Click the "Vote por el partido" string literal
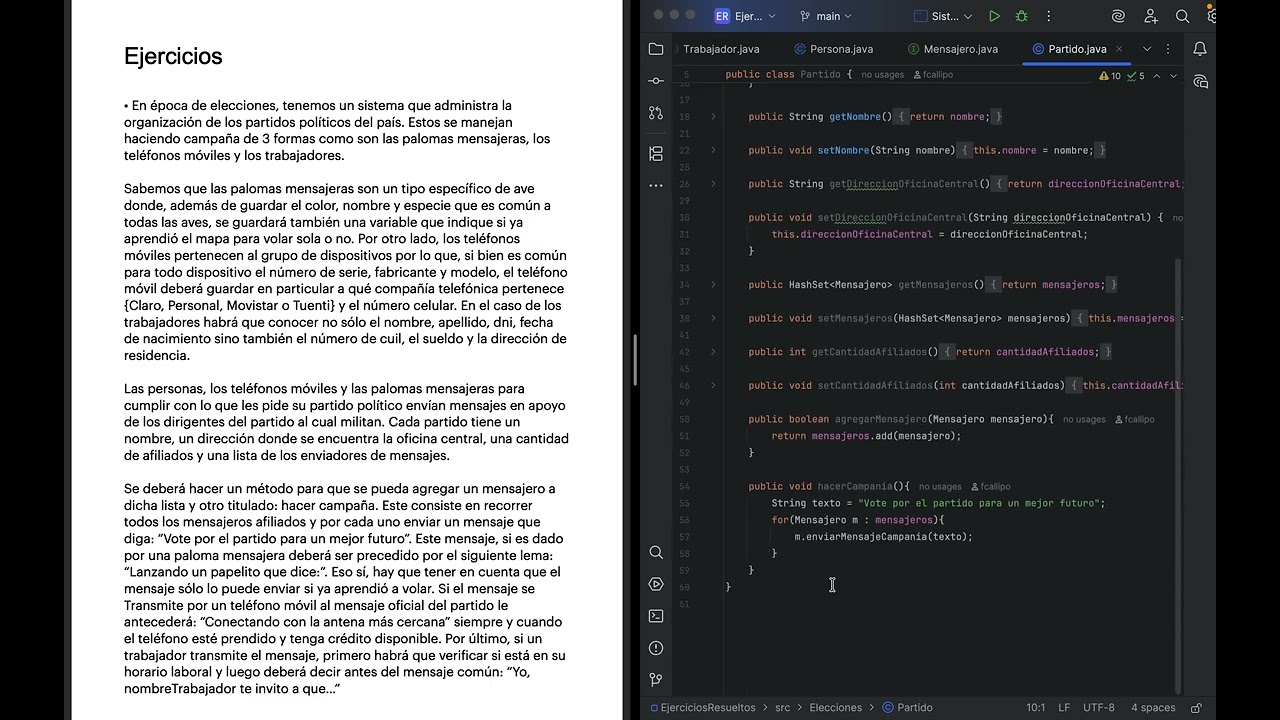Viewport: 1280px width, 720px height. [x=981, y=503]
